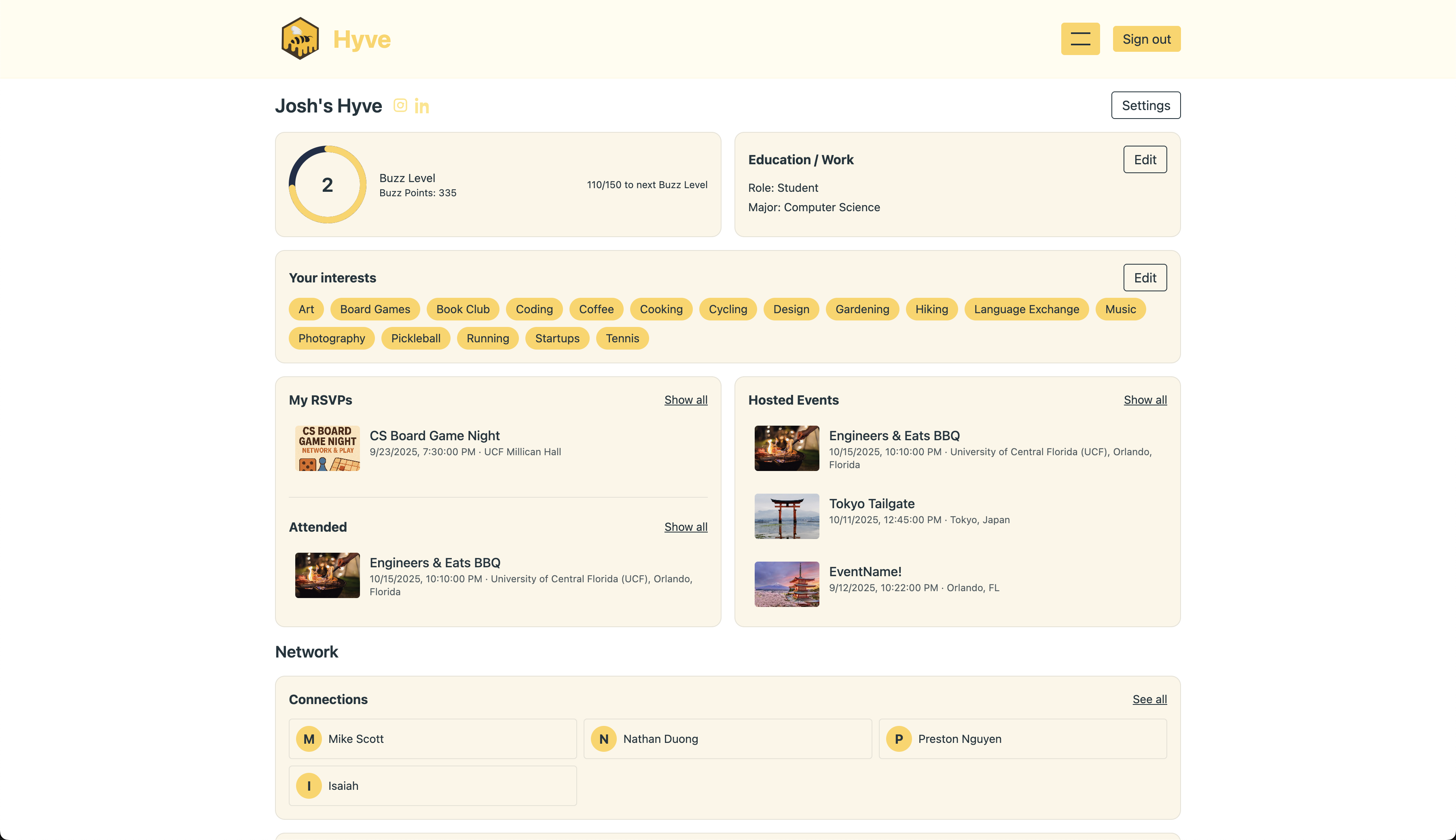Click Isaiah's I avatar
Screen dimensions: 1456x840
[x=309, y=786]
